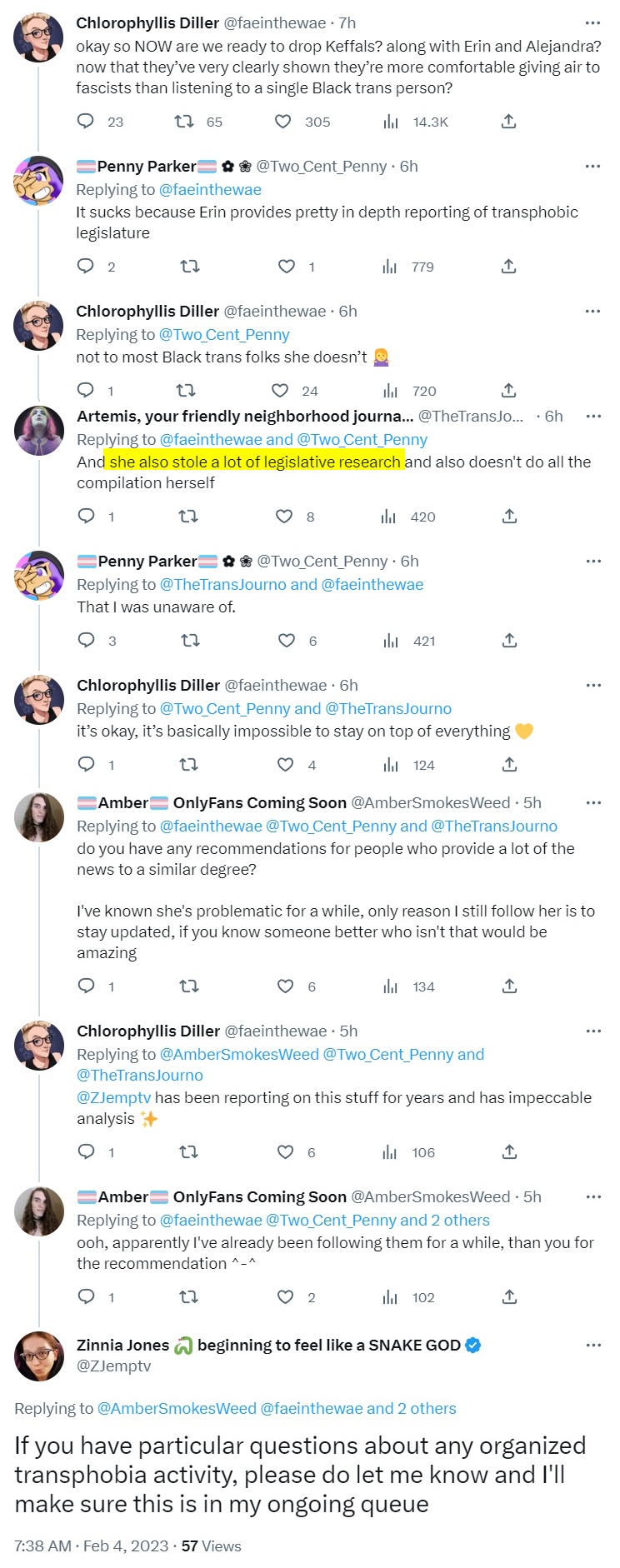Screen dimensions: 620x1568
Task: Open the "2 others" link in Amber's reply
Action: (x=460, y=1221)
